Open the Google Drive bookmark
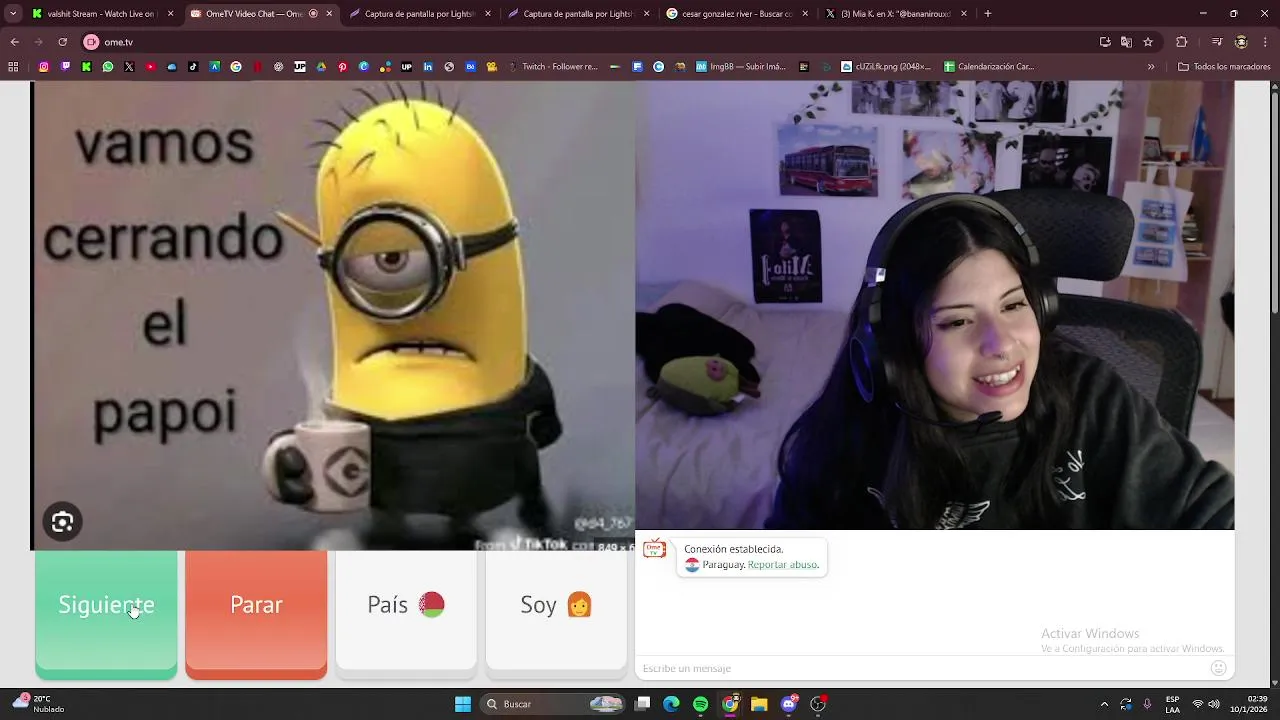This screenshot has height=720, width=1280. pyautogui.click(x=321, y=67)
